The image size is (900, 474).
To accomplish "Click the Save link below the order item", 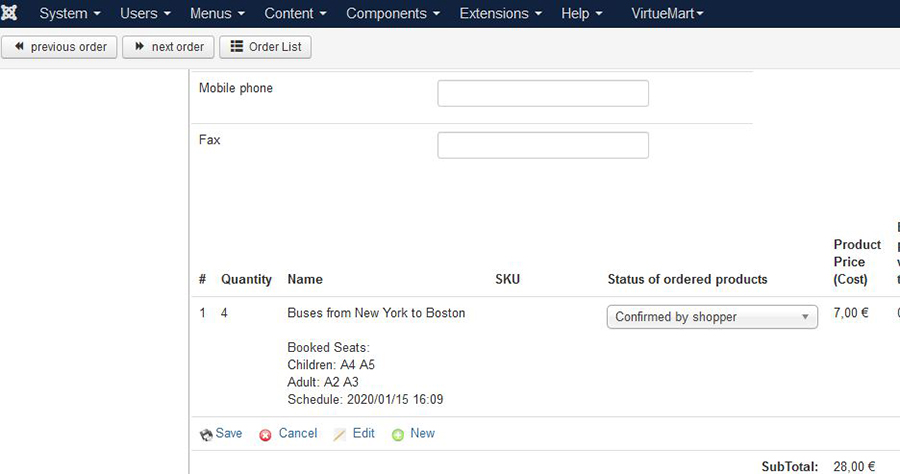I will pos(228,434).
